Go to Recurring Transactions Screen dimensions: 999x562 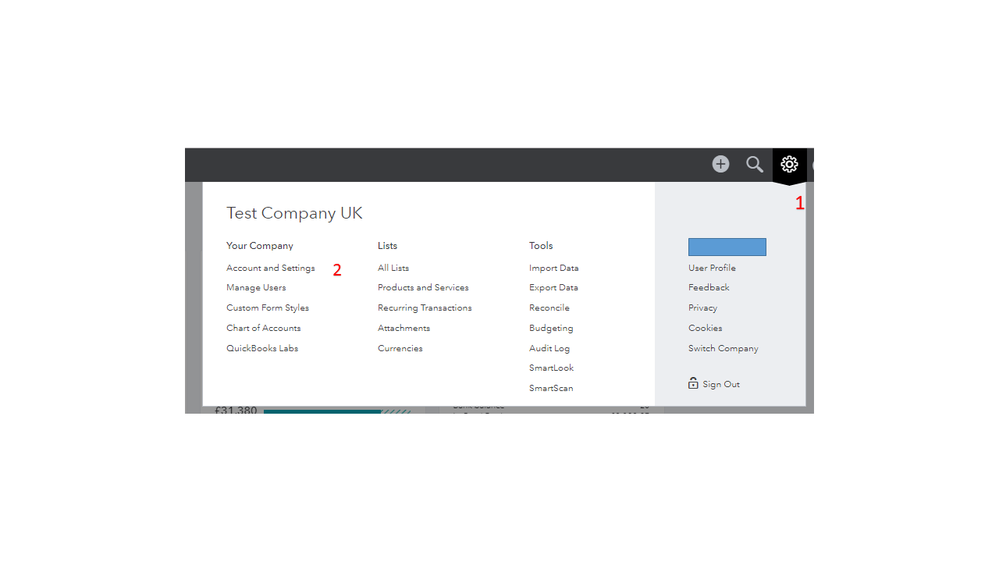[424, 308]
